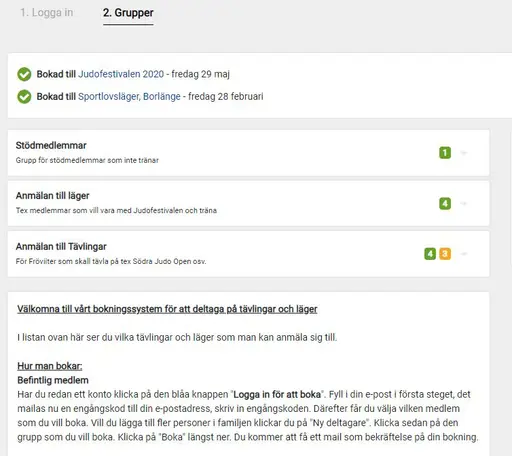Click the Välkomna till vårt bokningssystem heading

point(167,309)
